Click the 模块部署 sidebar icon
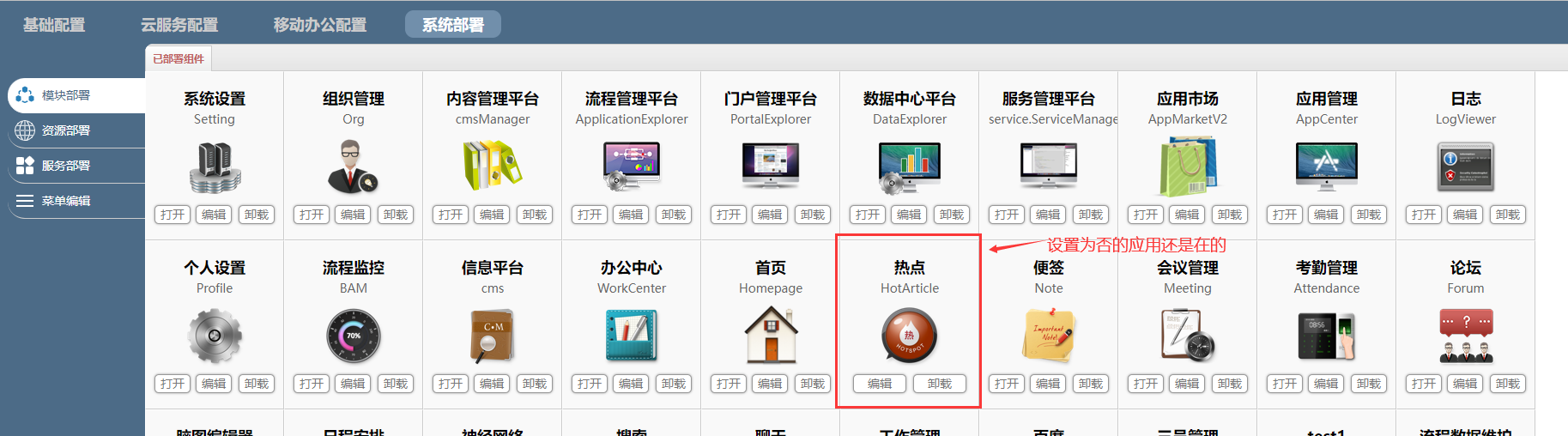Screen dimensions: 1568x436 tap(25, 95)
